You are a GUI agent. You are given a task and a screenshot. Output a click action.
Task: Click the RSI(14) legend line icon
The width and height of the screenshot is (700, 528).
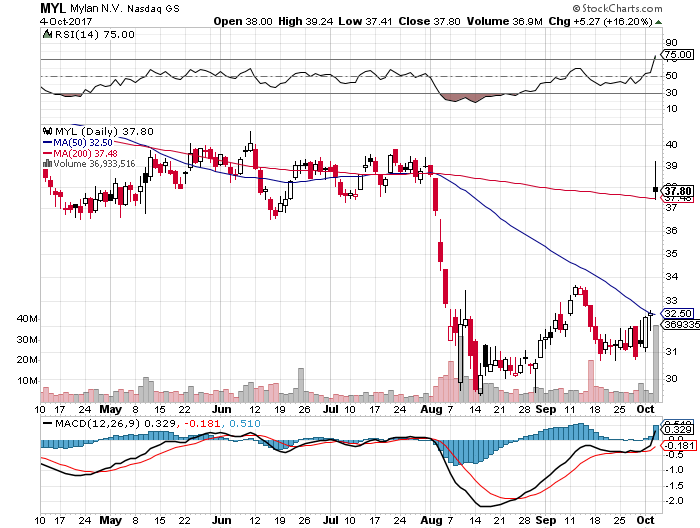point(46,36)
